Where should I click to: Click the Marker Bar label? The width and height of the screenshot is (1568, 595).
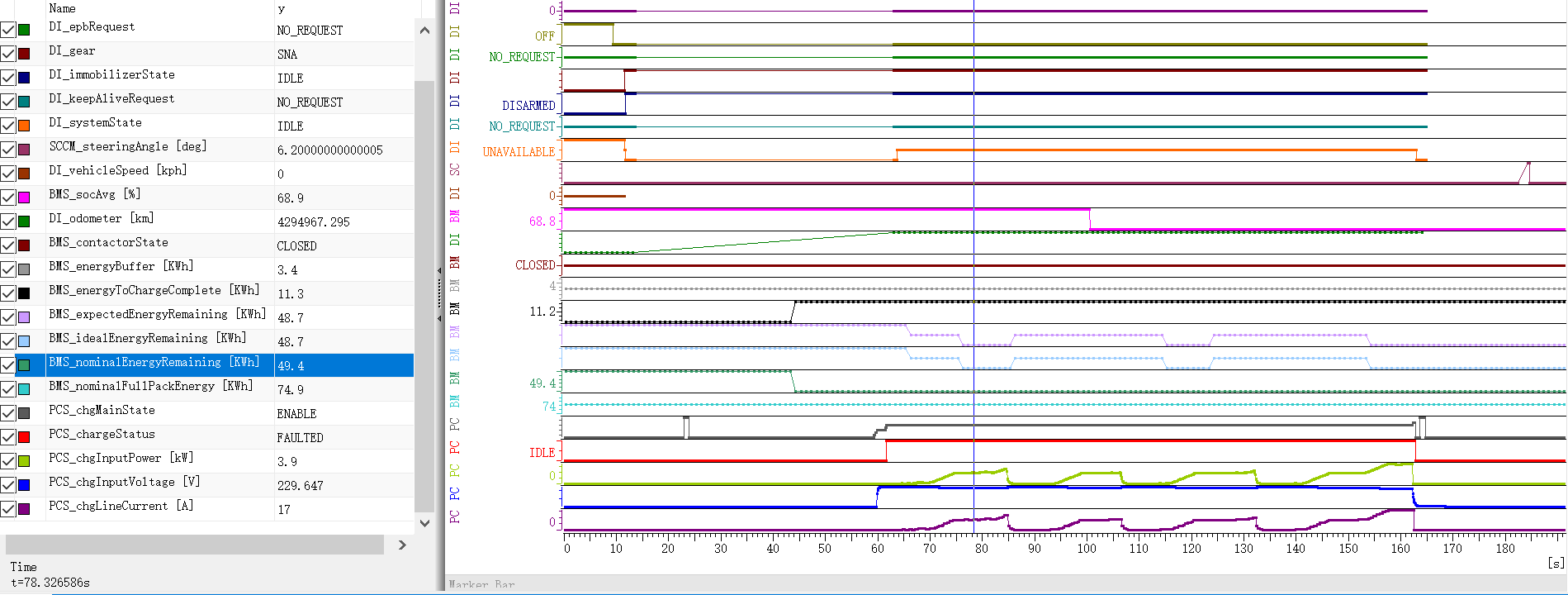click(481, 585)
